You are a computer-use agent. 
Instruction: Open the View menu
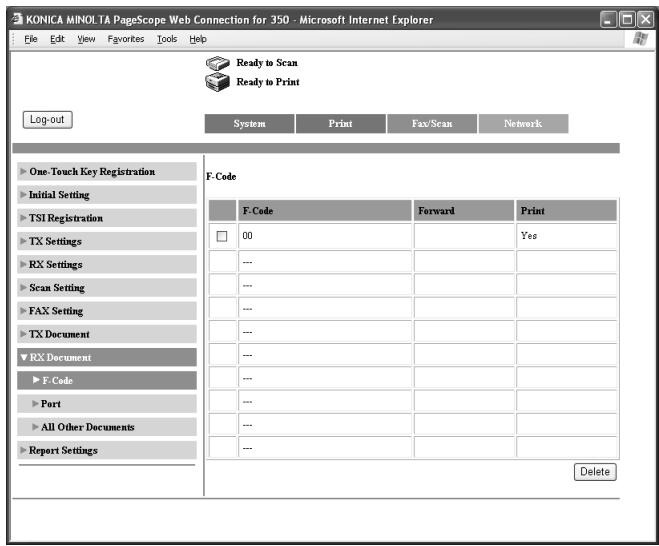pyautogui.click(x=86, y=39)
